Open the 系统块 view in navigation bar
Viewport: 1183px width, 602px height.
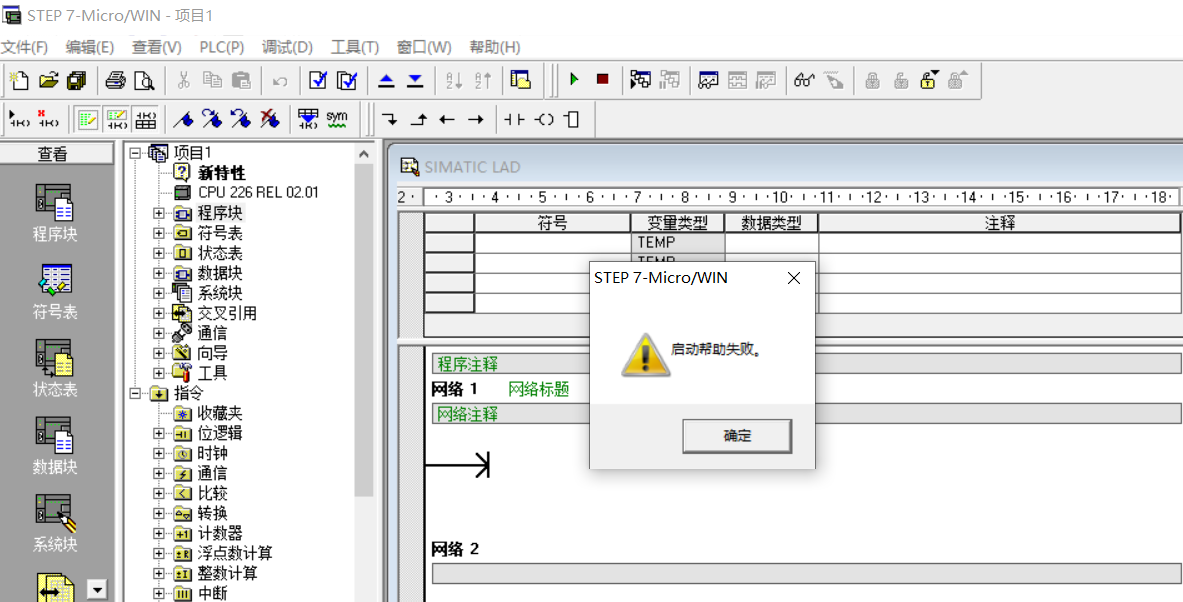54,524
